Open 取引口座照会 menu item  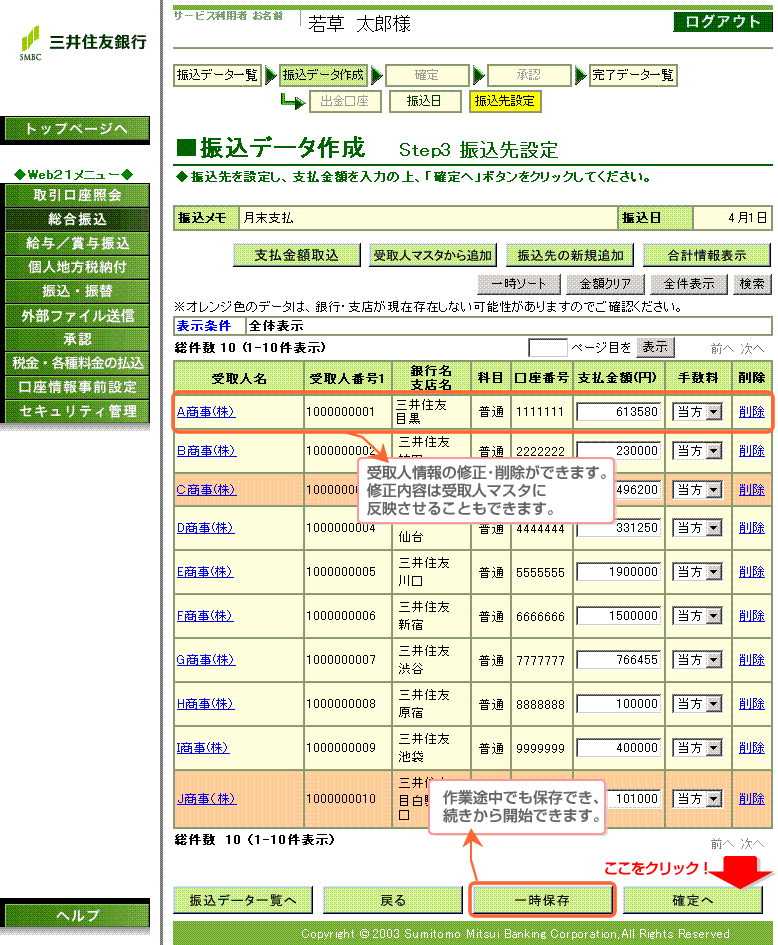pos(77,195)
